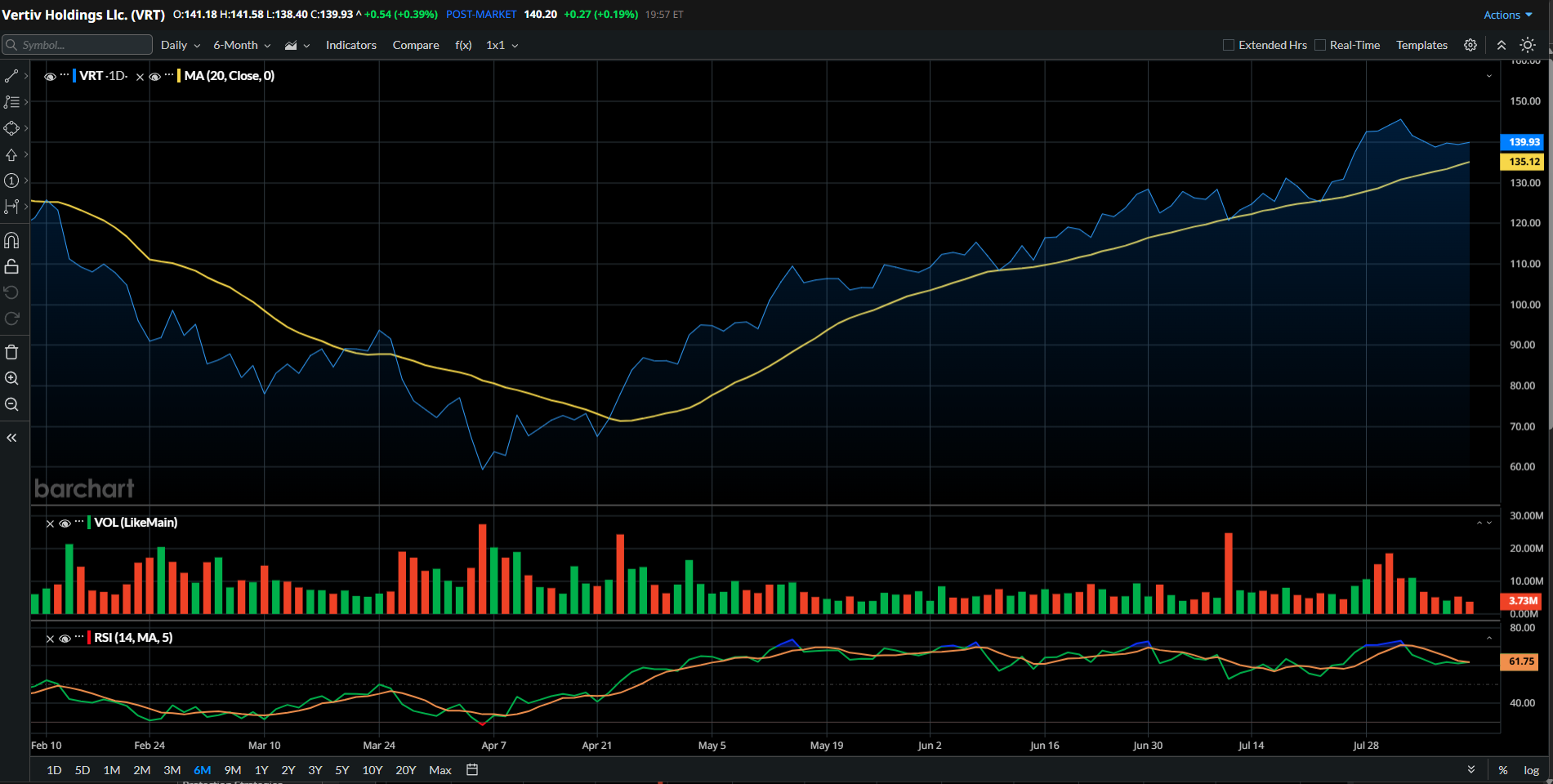Click the redo arrow icon

click(x=11, y=318)
